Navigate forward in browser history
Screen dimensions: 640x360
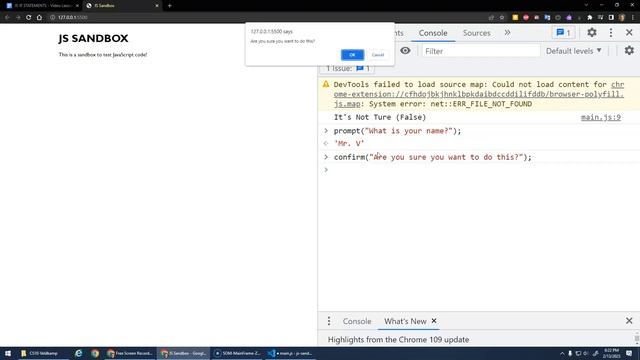click(18, 18)
